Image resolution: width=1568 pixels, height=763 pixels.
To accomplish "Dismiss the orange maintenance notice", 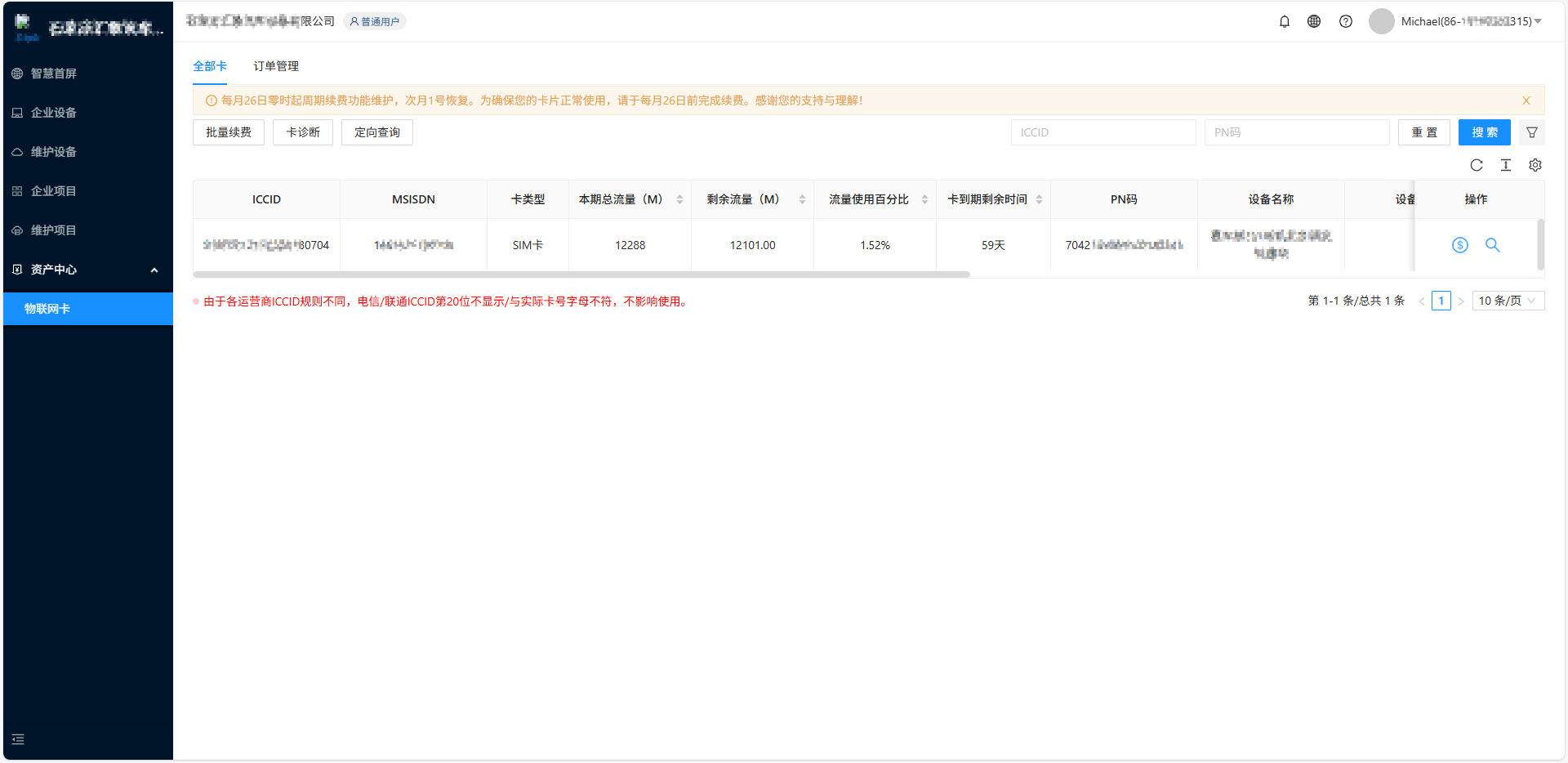I will coord(1526,100).
